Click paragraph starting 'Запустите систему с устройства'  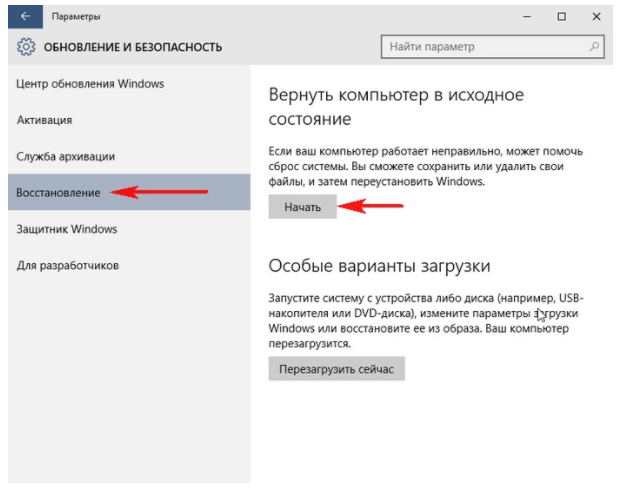426,320
